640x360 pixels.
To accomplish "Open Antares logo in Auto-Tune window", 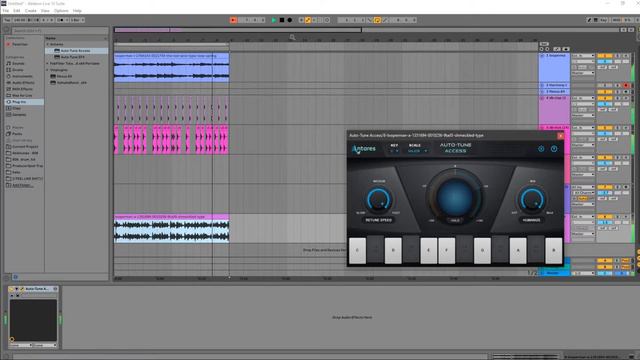I will click(364, 149).
